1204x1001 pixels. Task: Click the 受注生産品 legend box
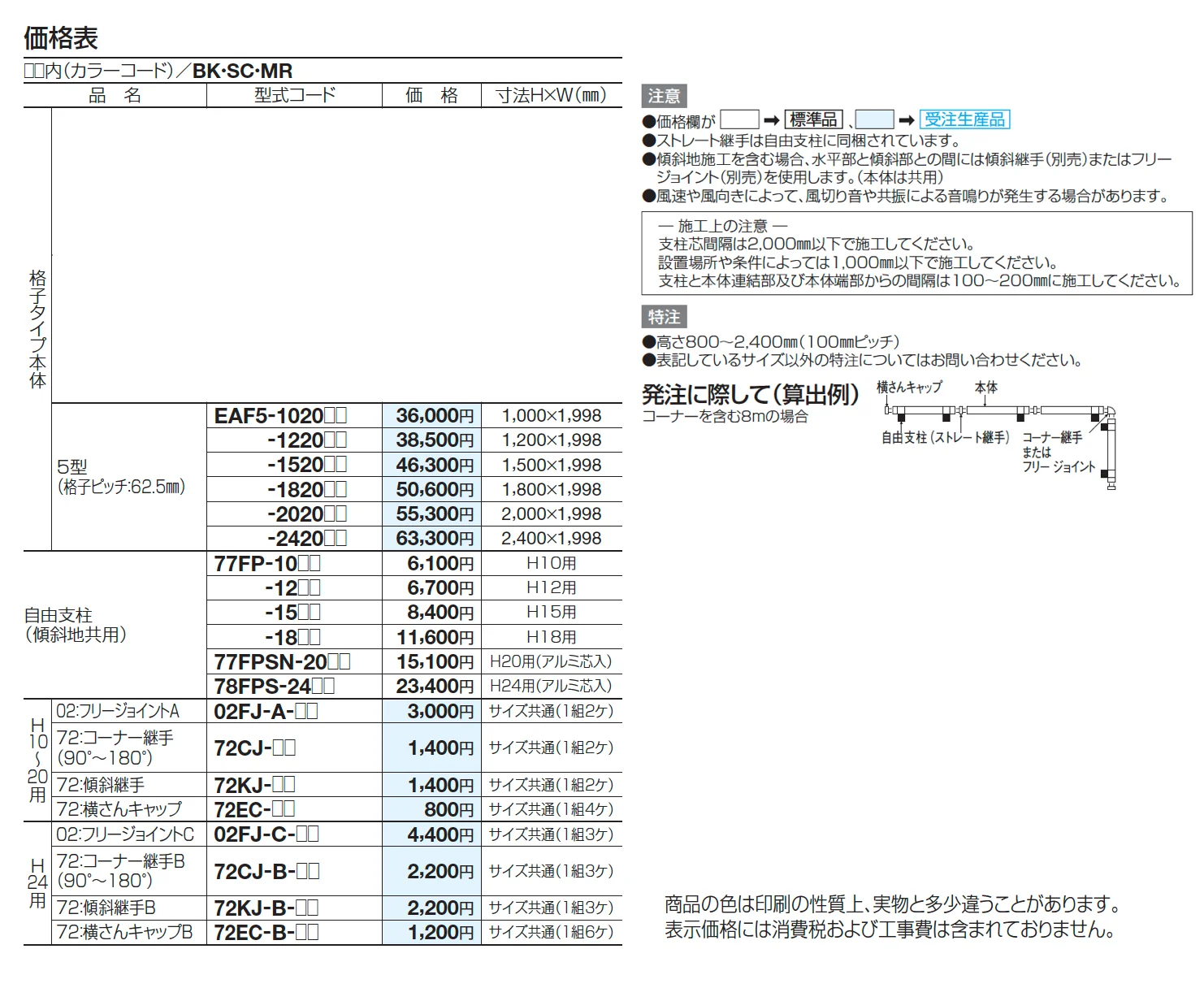(965, 120)
